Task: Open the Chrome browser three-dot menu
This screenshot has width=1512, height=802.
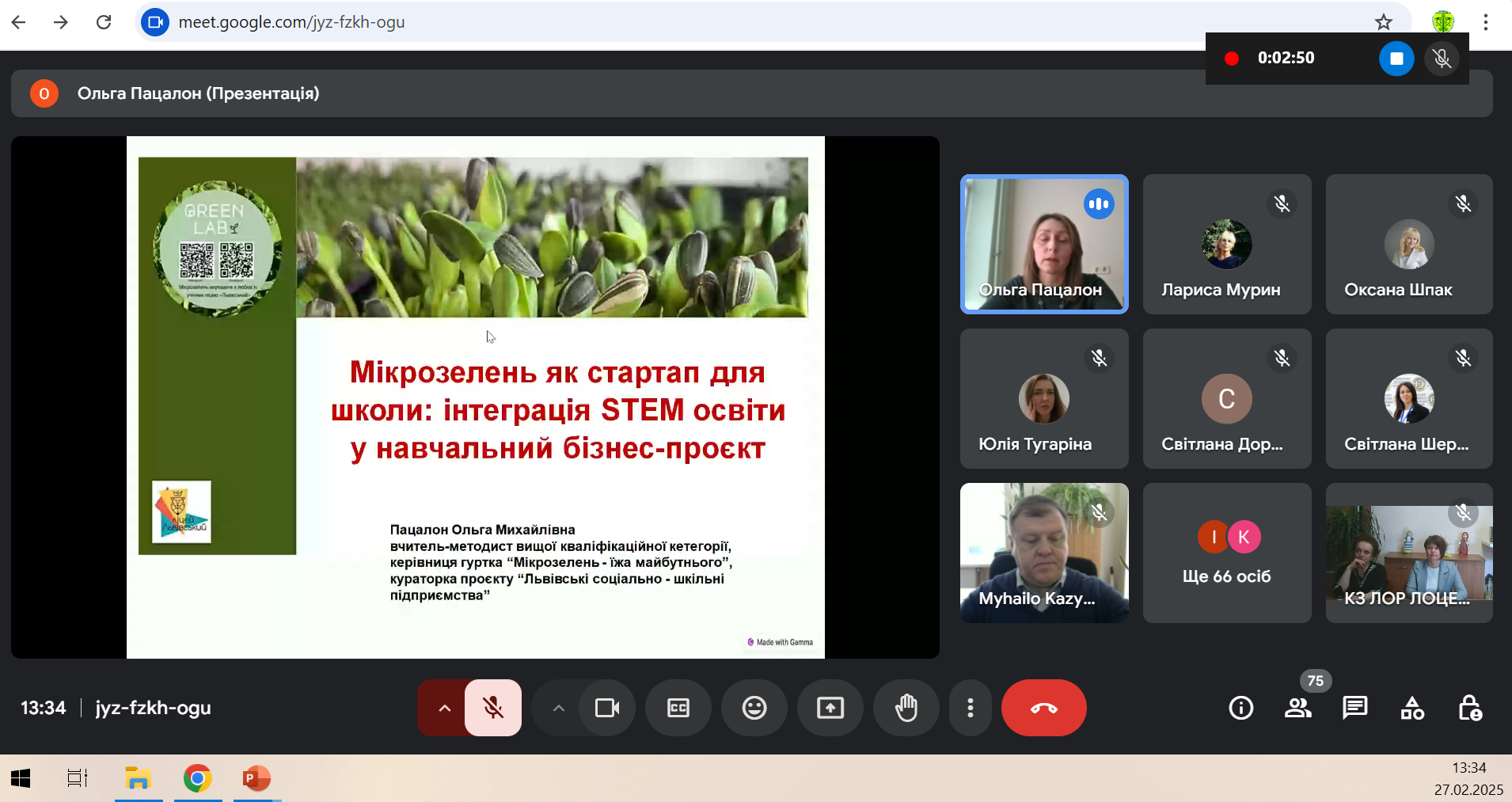Action: [x=1485, y=22]
